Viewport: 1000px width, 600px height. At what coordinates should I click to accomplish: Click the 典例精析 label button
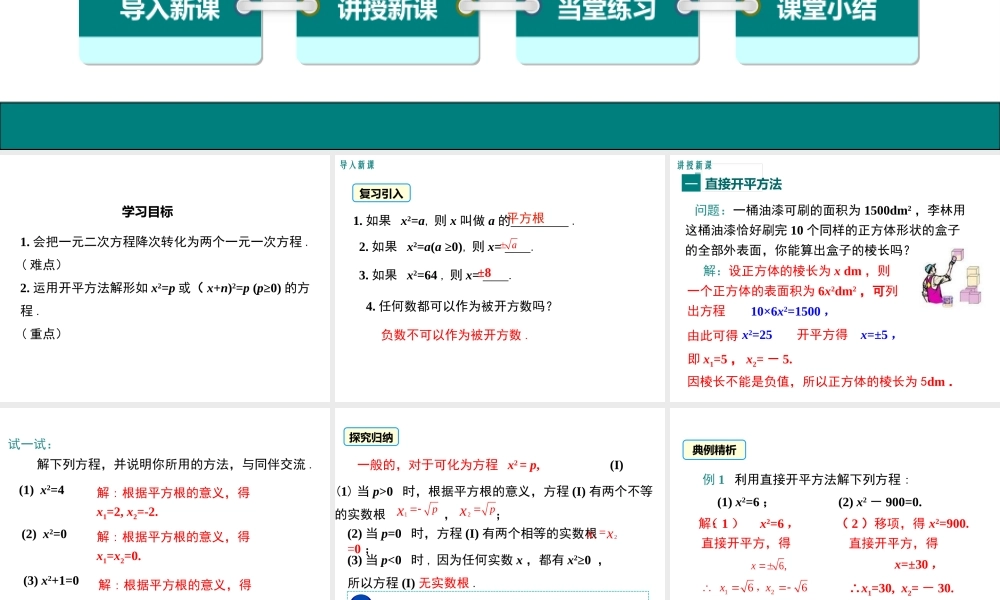(x=714, y=450)
